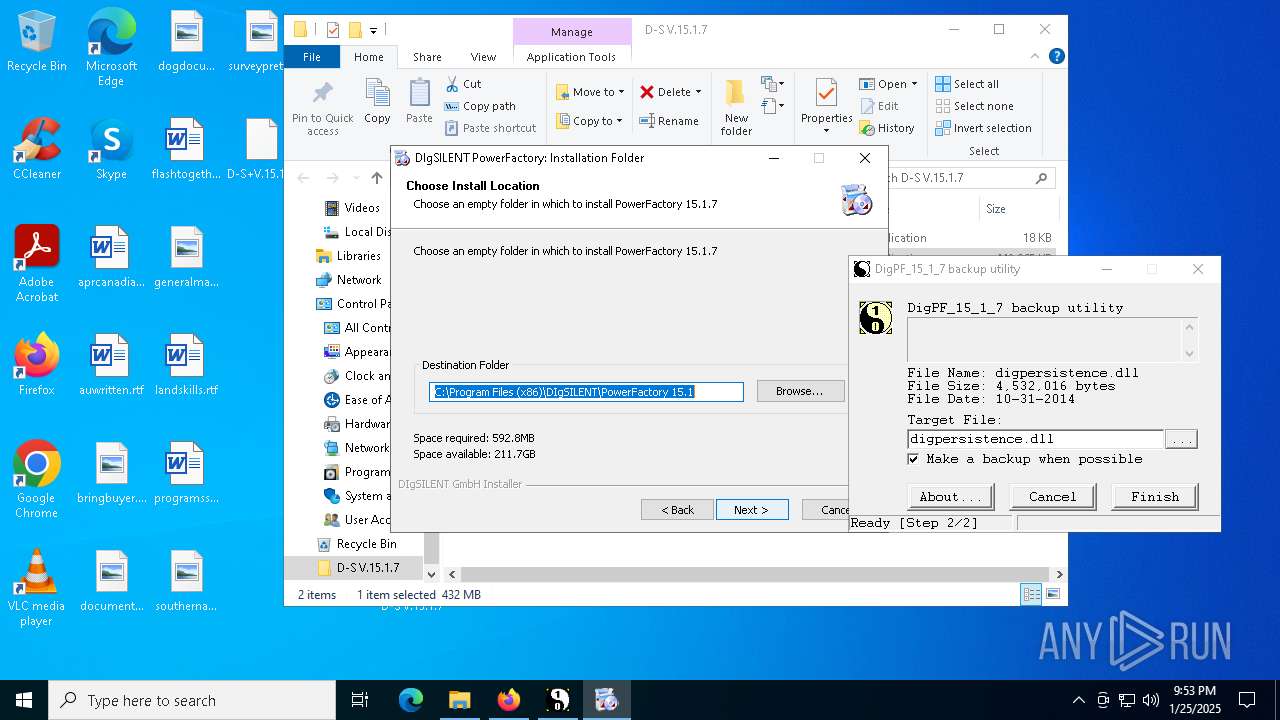Select the Application Tools tab
1280x720 pixels.
(x=571, y=57)
